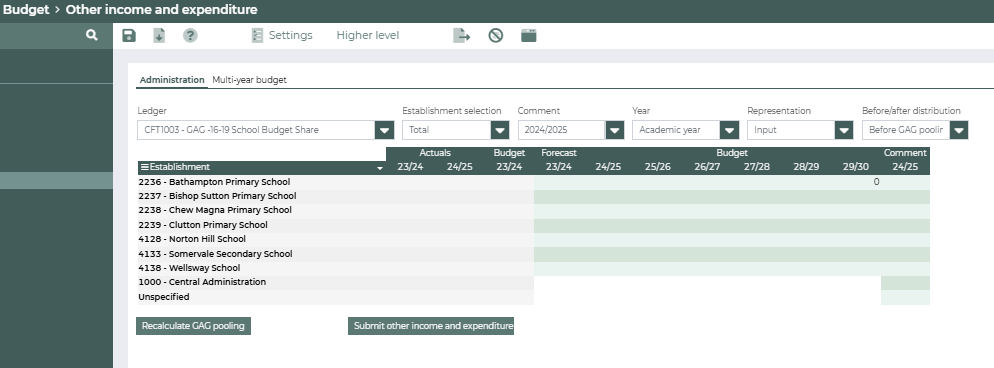Screen dimensions: 994x368
Task: Switch to the Administration tab
Action: pos(172,80)
